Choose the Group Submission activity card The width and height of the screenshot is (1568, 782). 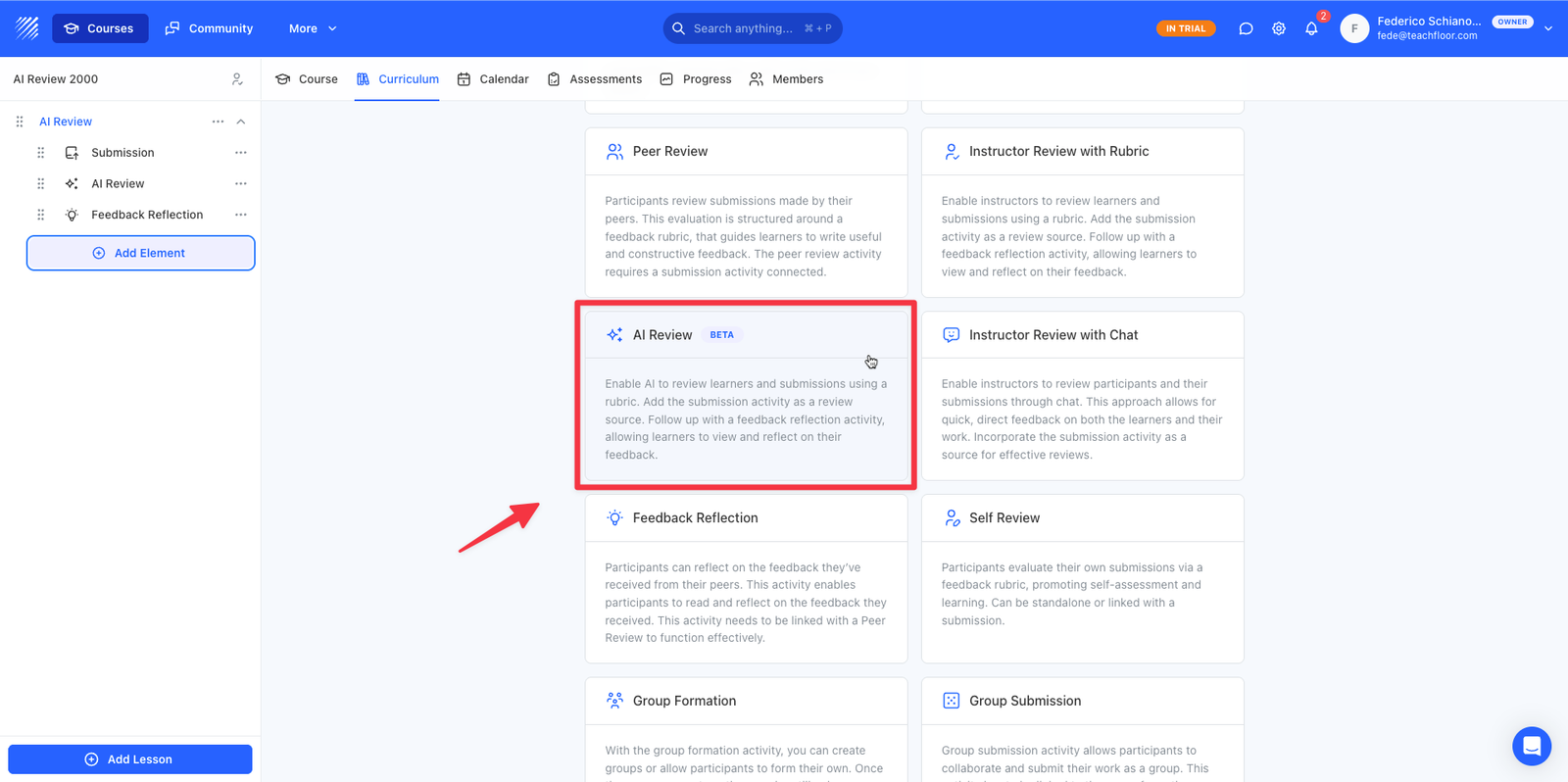(1083, 730)
